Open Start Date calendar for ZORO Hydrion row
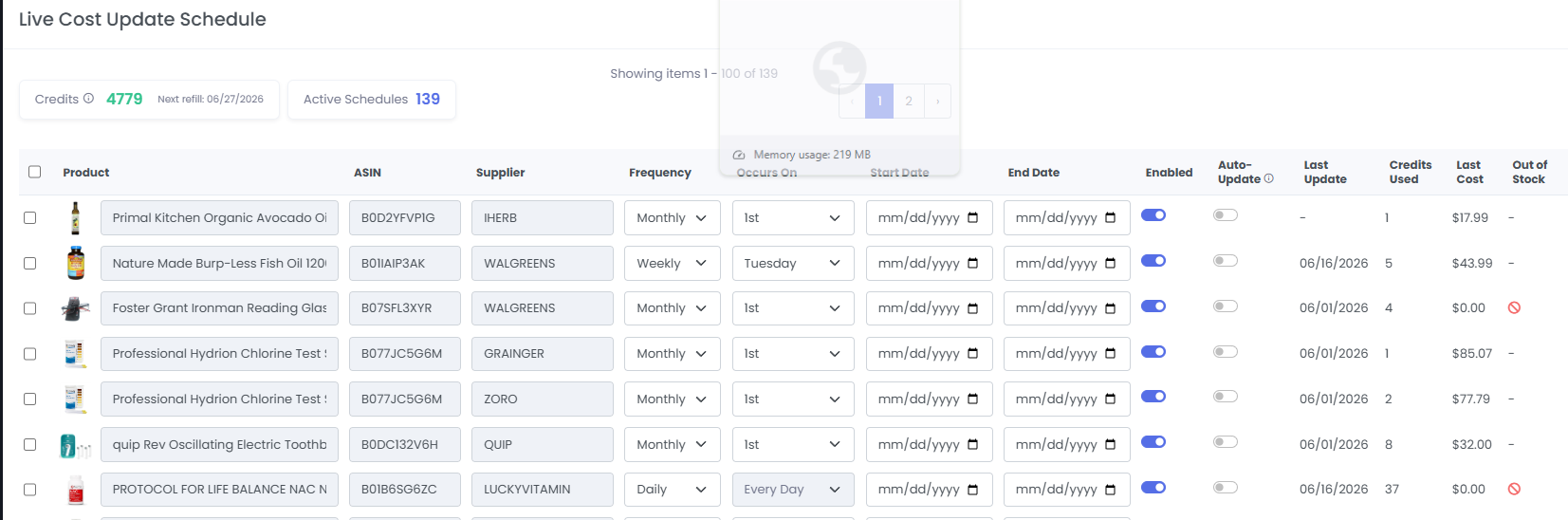This screenshot has height=520, width=1568. (x=972, y=399)
